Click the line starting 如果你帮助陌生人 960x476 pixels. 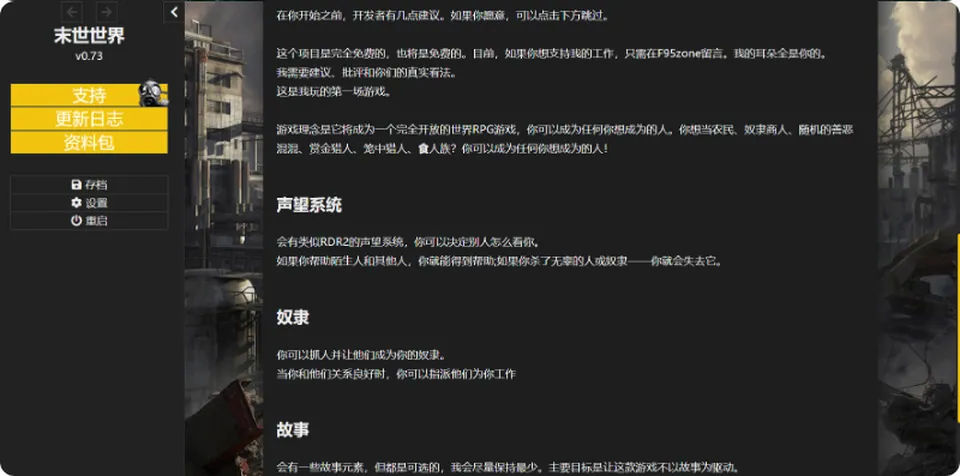coord(500,261)
